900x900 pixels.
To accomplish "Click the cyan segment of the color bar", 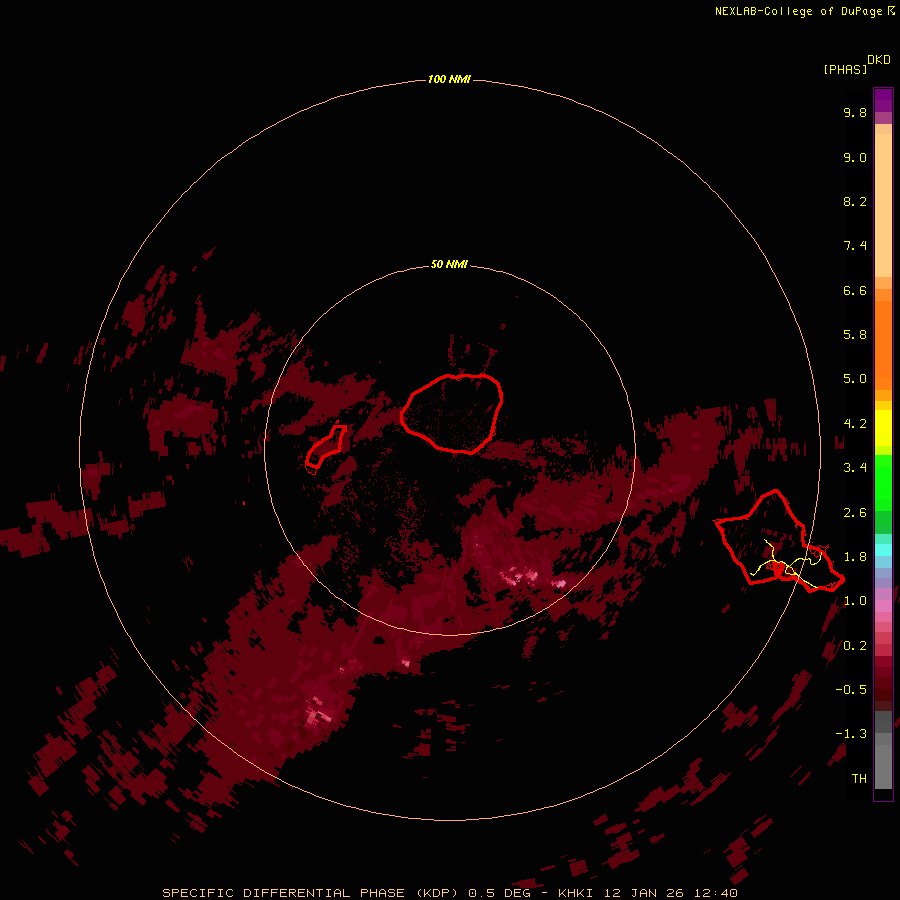I will [x=883, y=550].
